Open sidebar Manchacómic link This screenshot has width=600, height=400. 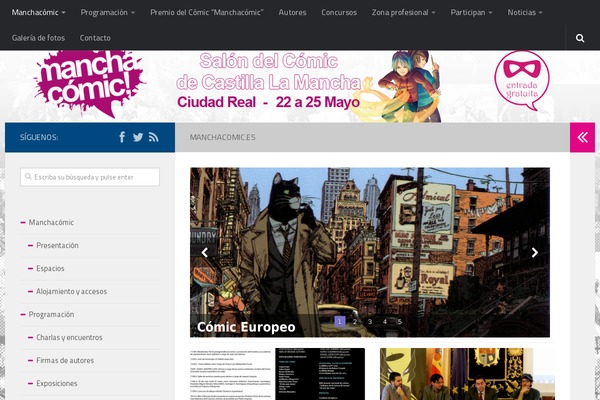click(51, 222)
